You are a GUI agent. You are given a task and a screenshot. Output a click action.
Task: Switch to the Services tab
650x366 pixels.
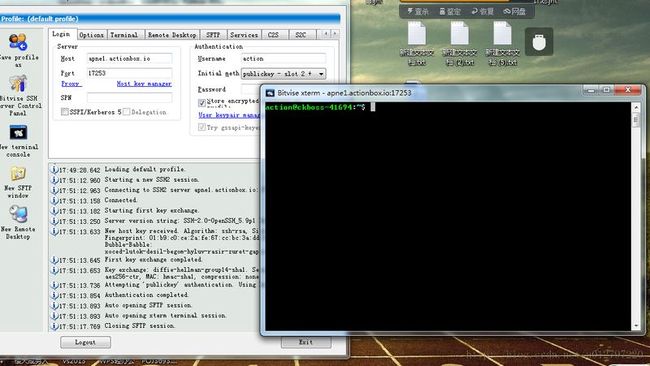pyautogui.click(x=244, y=35)
